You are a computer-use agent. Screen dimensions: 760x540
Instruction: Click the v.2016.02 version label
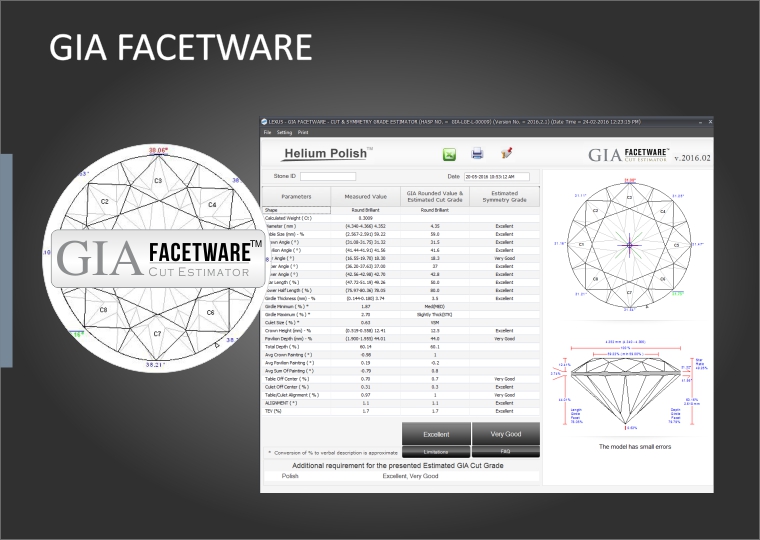point(692,158)
